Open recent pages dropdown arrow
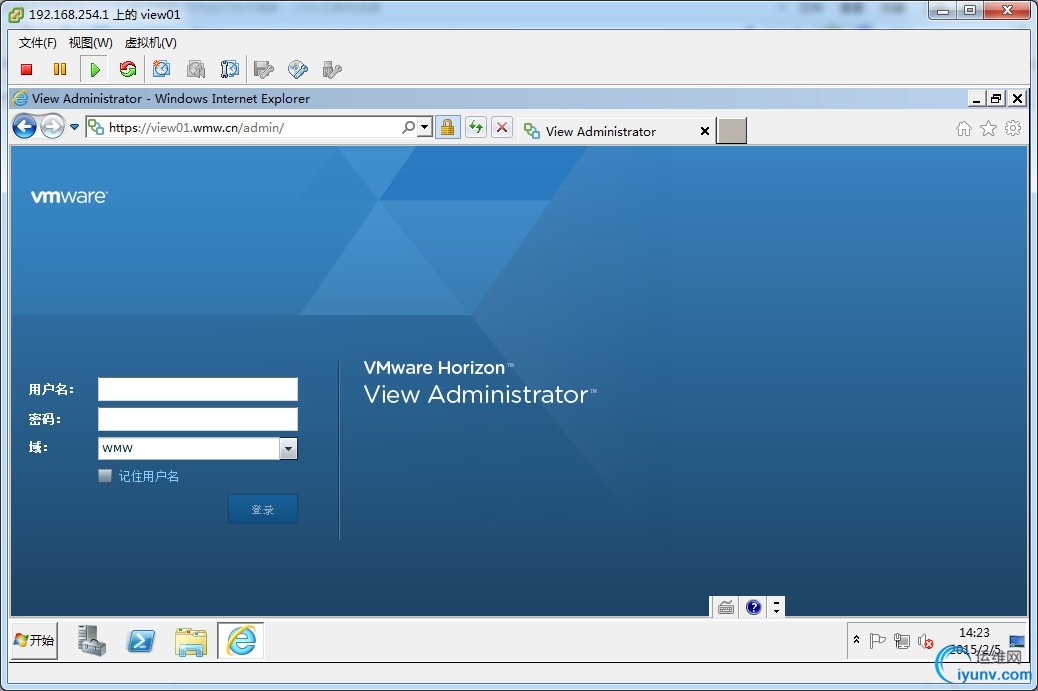Image resolution: width=1038 pixels, height=691 pixels. click(x=74, y=127)
